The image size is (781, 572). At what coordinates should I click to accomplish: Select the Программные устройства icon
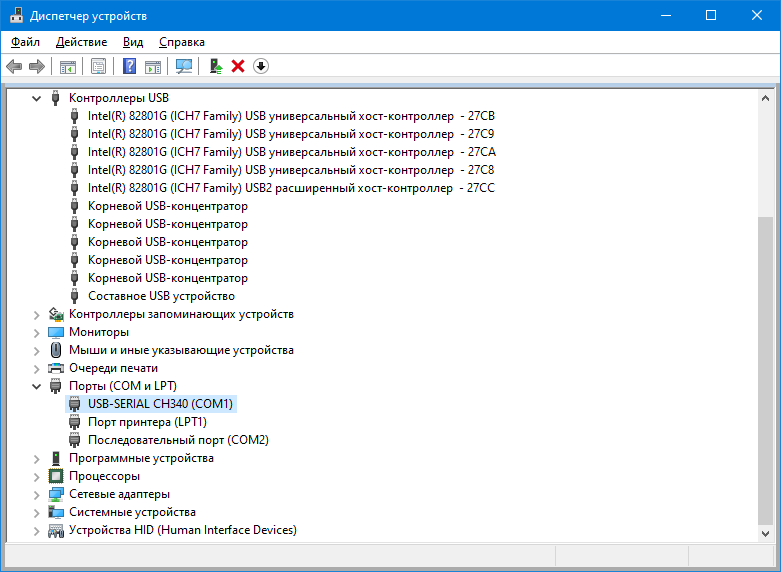point(56,458)
